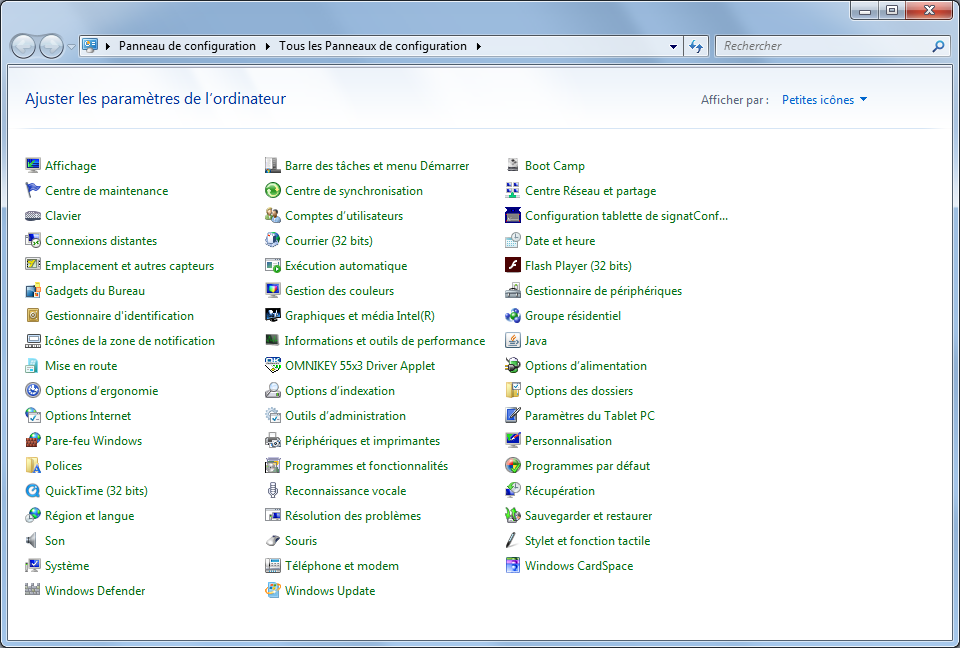
Task: Click the Son speaker icon
Action: pos(32,541)
